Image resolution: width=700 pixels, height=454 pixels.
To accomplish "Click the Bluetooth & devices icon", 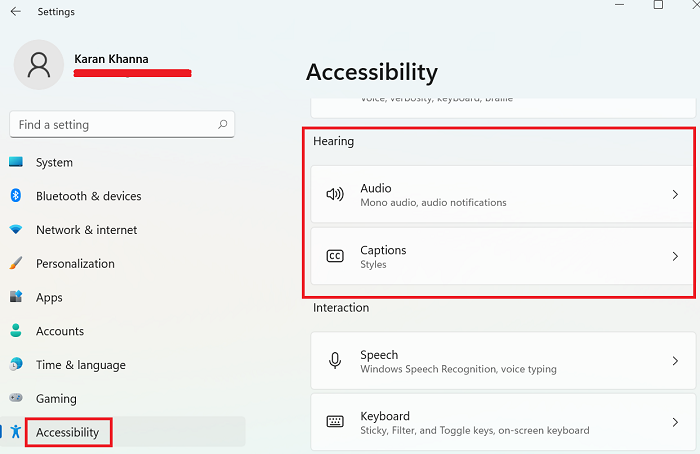I will pyautogui.click(x=16, y=196).
